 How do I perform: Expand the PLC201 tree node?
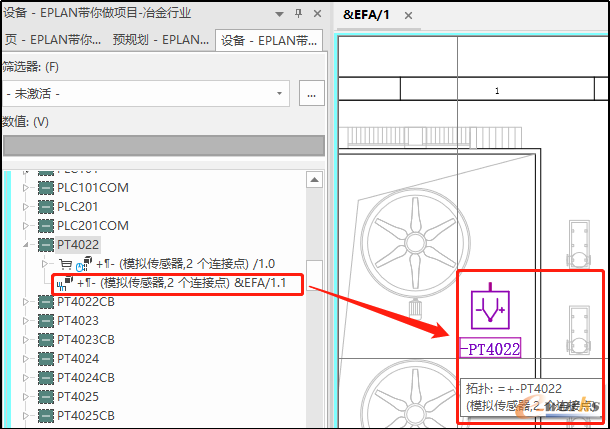coord(26,207)
